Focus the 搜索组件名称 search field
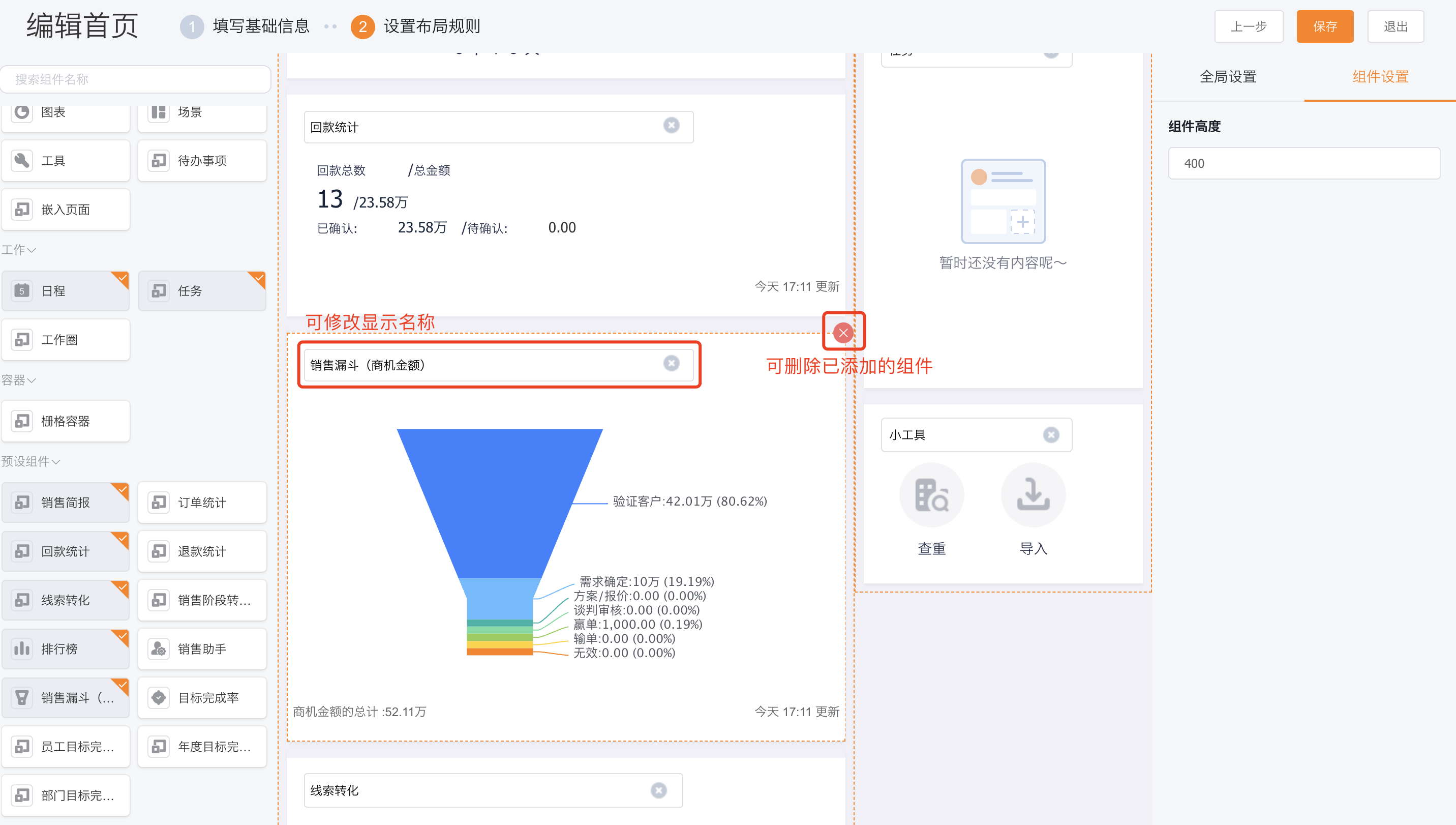 pyautogui.click(x=136, y=79)
